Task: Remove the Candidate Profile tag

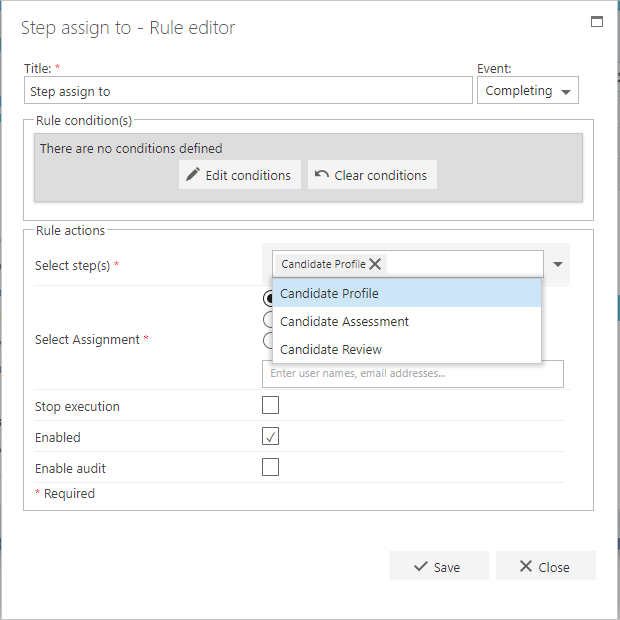Action: click(x=375, y=264)
